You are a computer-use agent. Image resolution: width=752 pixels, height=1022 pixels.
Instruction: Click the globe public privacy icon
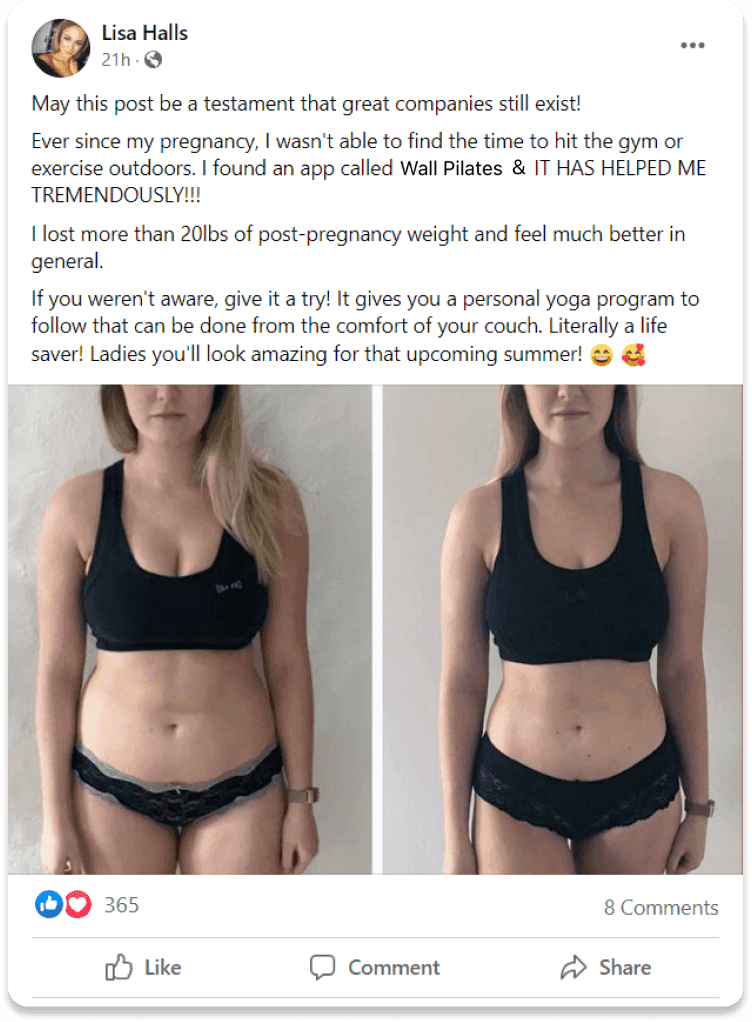tap(153, 60)
